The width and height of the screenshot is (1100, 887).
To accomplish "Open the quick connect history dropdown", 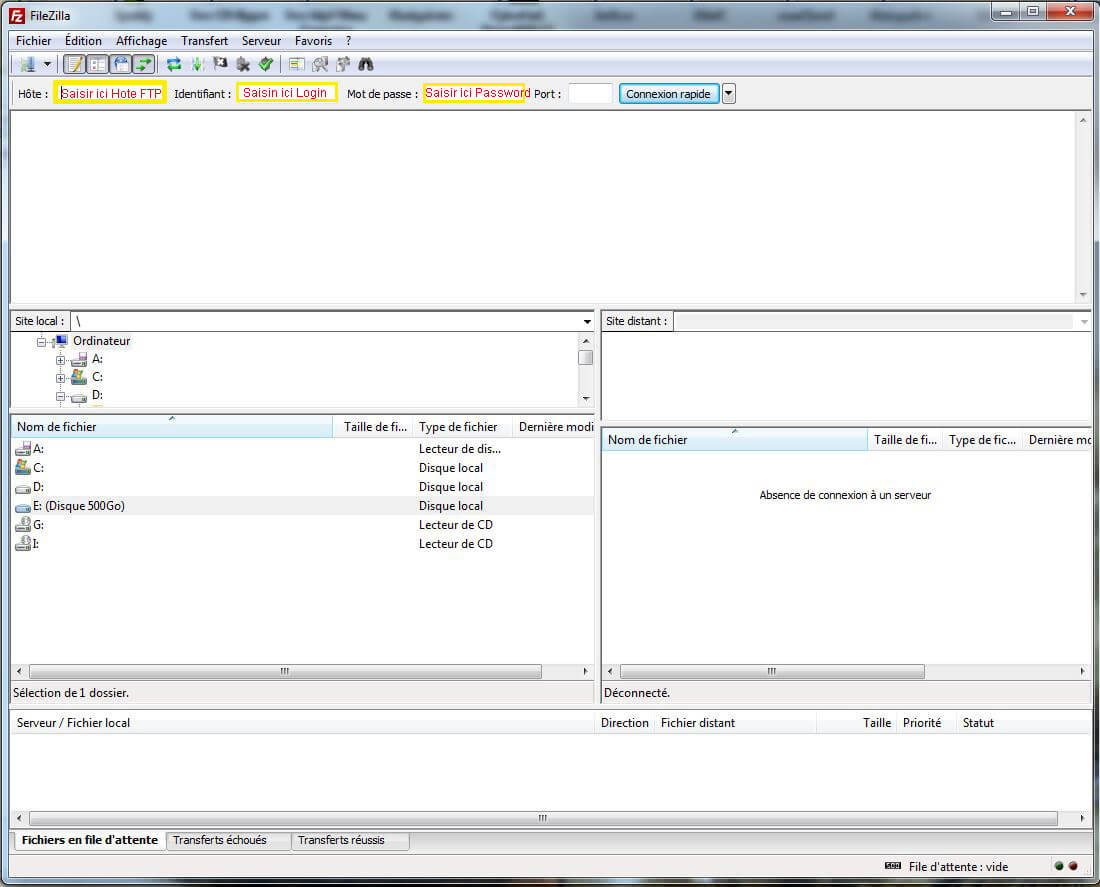I will 729,93.
